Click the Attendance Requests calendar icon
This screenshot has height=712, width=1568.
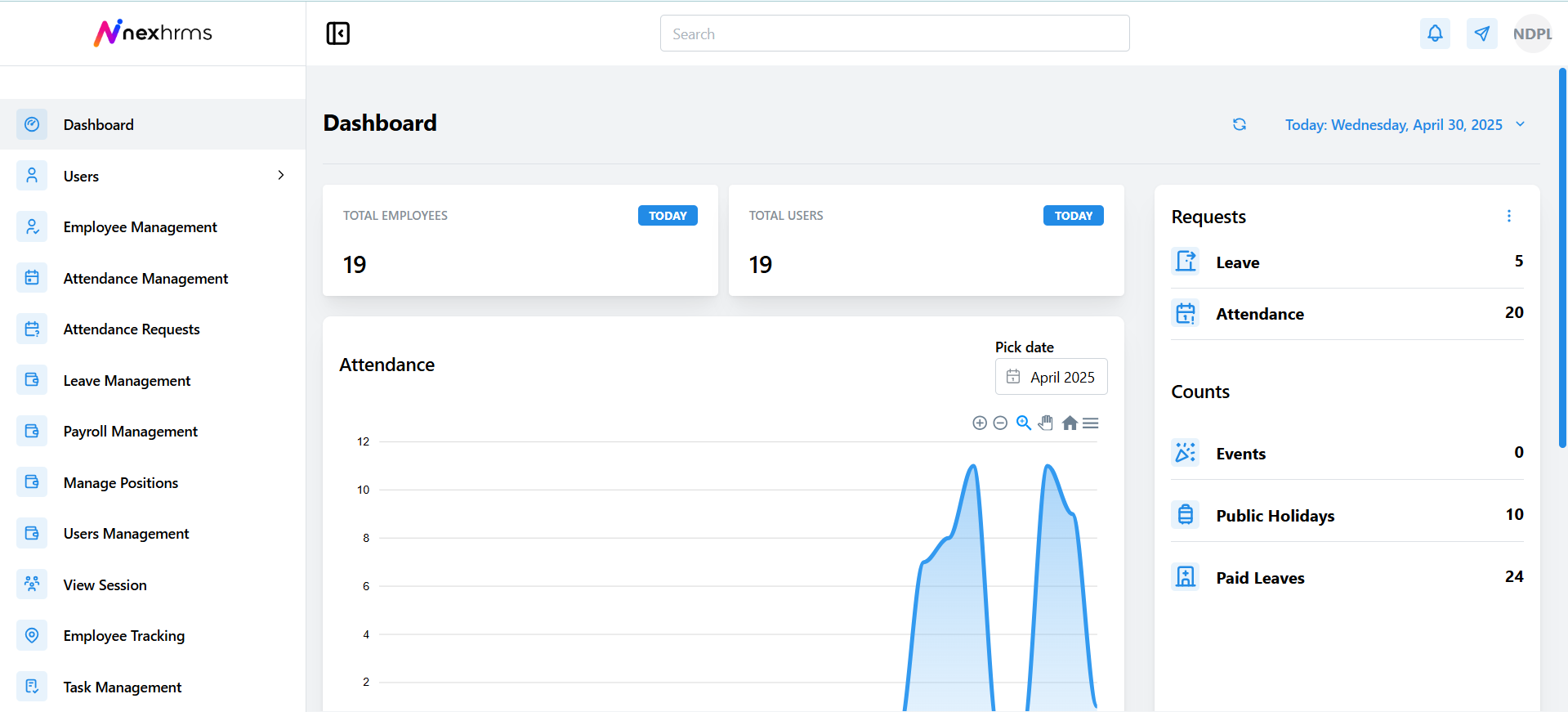(x=32, y=329)
